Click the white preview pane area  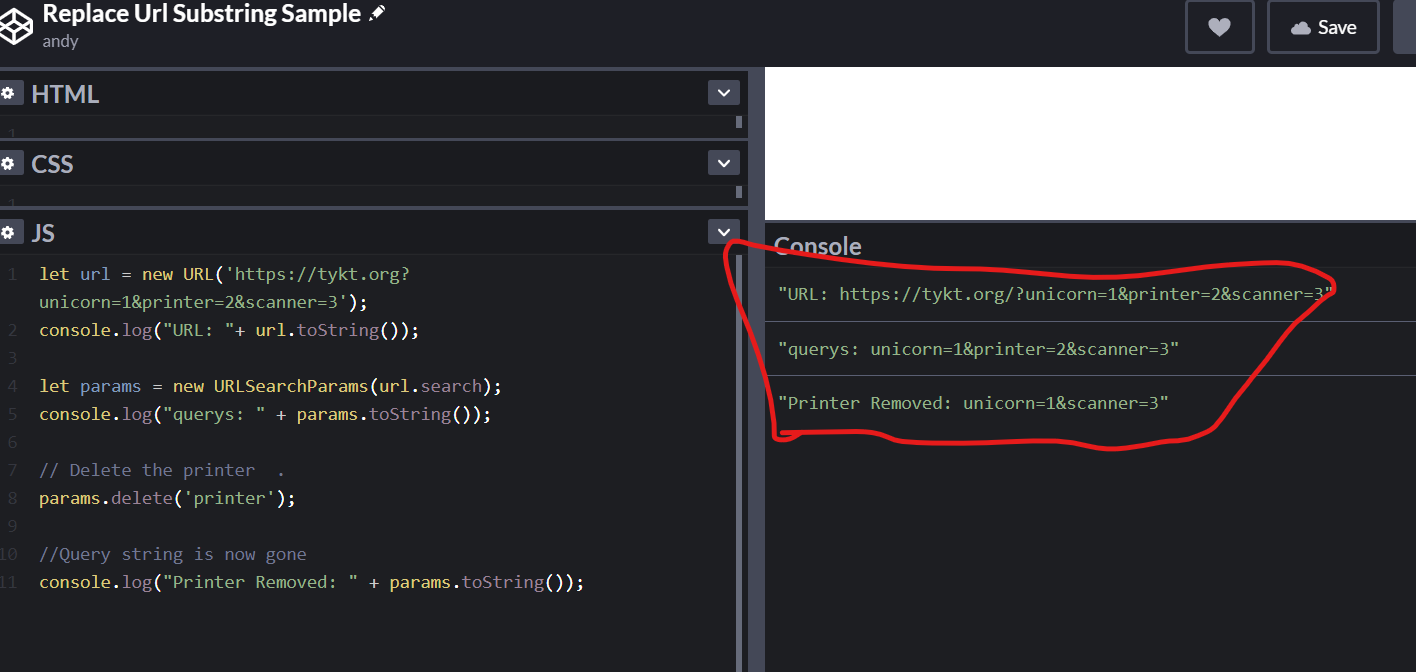point(1090,142)
